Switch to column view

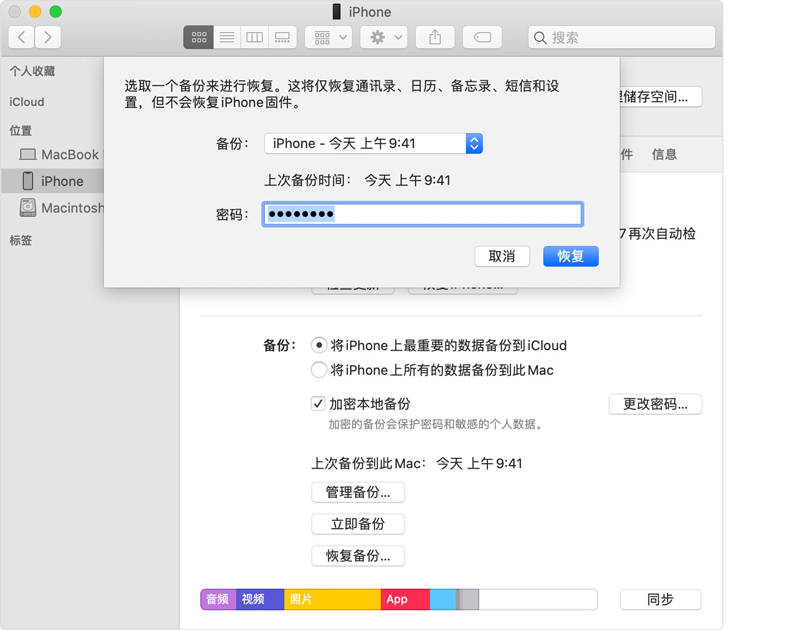(x=255, y=37)
